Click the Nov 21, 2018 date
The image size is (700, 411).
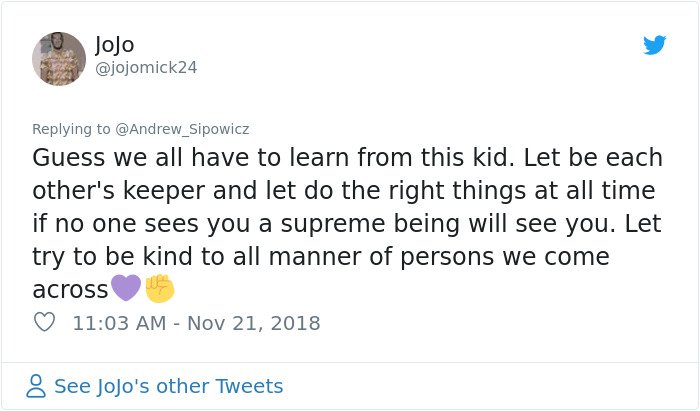254,323
